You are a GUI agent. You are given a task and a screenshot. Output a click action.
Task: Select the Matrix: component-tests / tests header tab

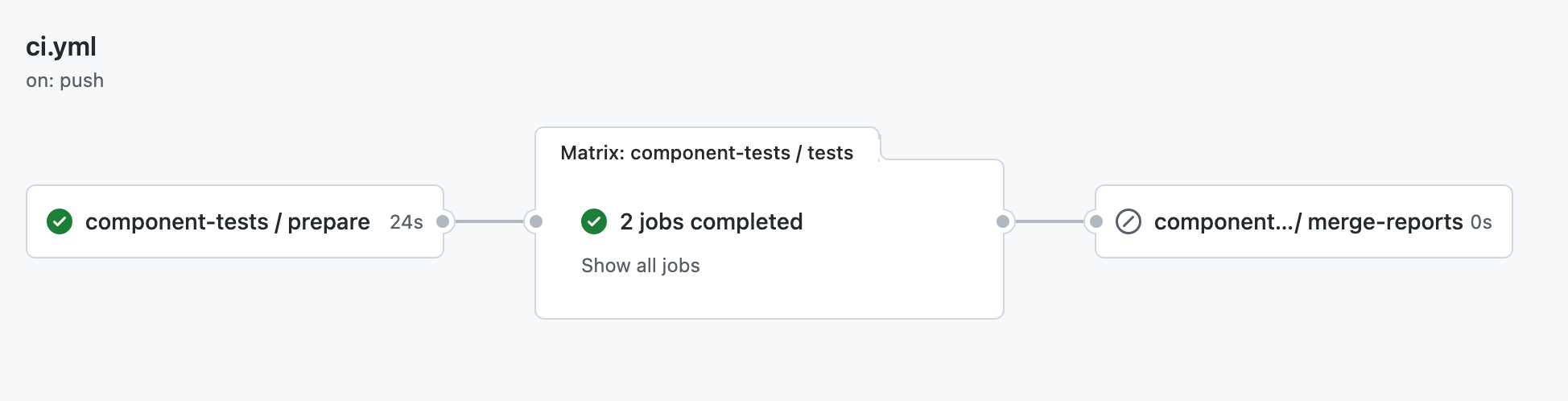707,153
